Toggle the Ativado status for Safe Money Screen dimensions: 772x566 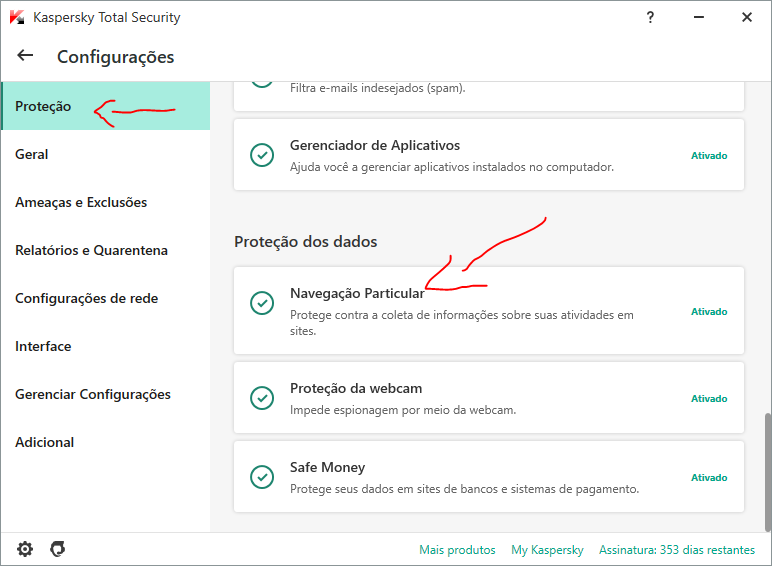coord(709,477)
